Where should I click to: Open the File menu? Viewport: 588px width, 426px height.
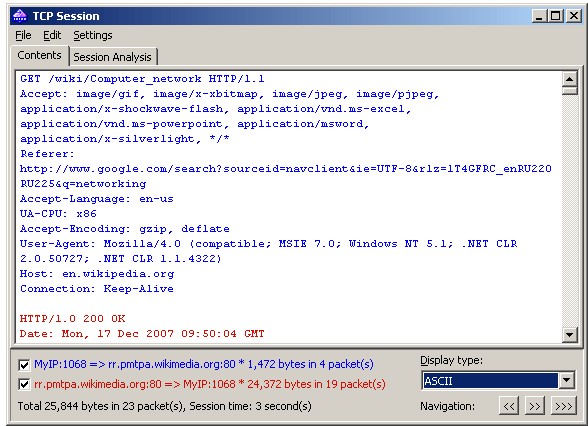tap(23, 35)
